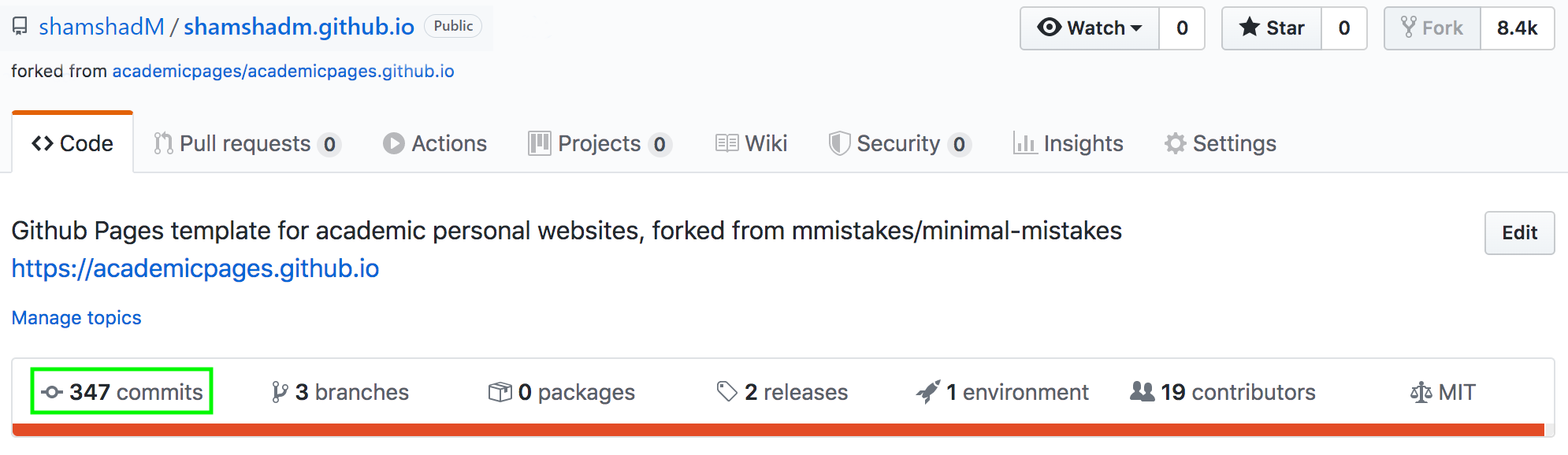
Task: Click the package box icon beside 0 packages
Action: [x=500, y=392]
